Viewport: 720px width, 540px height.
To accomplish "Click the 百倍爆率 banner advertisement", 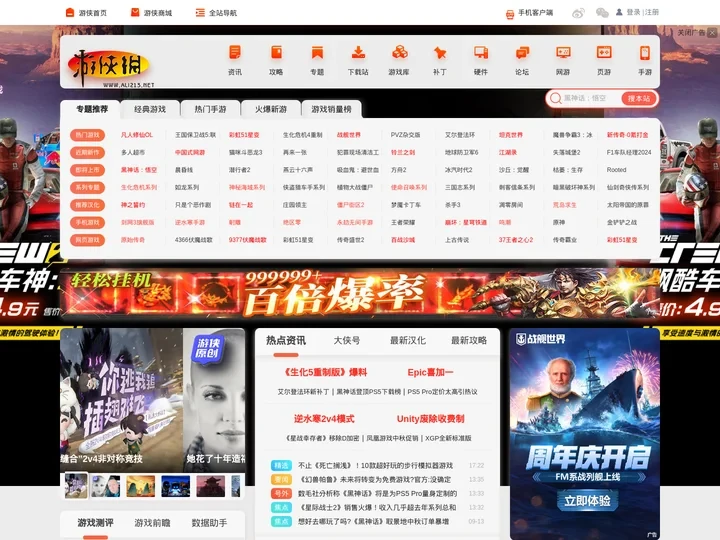I will pos(360,294).
